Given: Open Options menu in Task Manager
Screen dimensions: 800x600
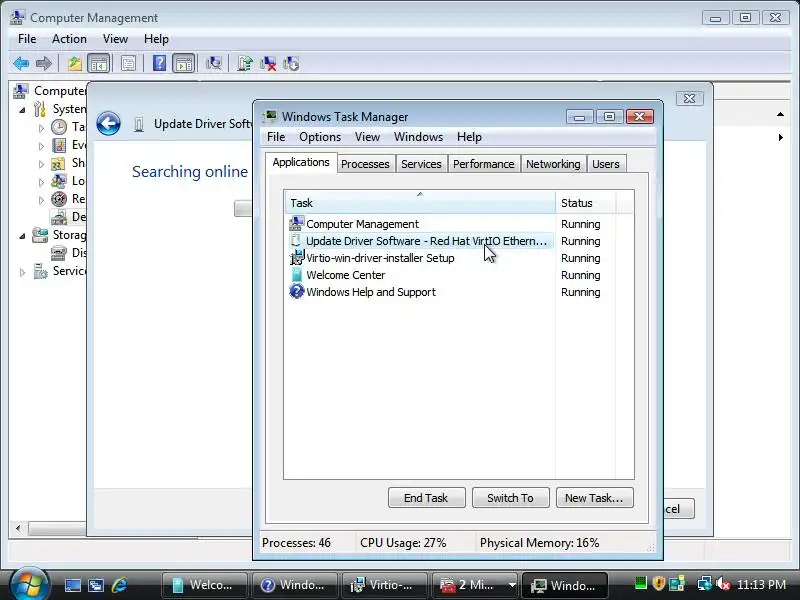Looking at the screenshot, I should [x=320, y=137].
